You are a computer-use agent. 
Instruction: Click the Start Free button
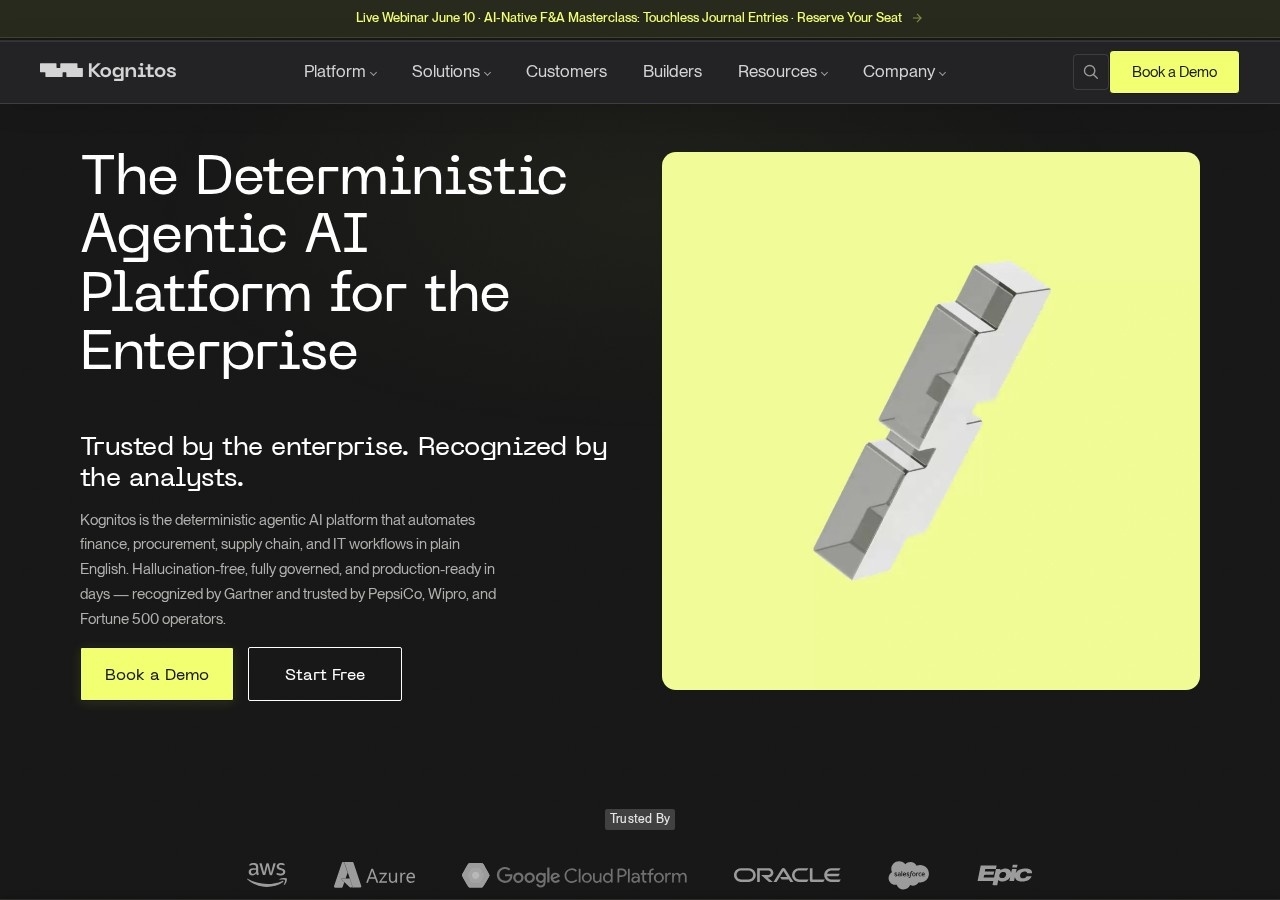click(325, 674)
